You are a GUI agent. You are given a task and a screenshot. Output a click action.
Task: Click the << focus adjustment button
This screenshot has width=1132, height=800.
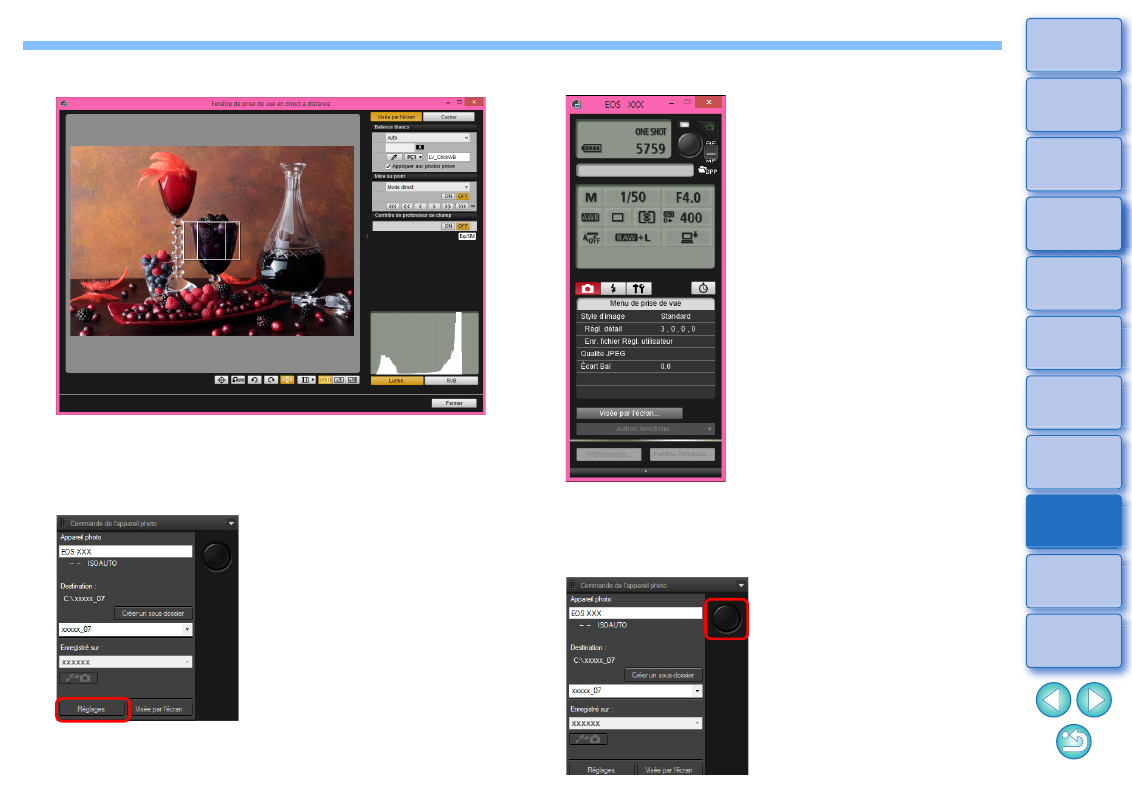click(406, 206)
